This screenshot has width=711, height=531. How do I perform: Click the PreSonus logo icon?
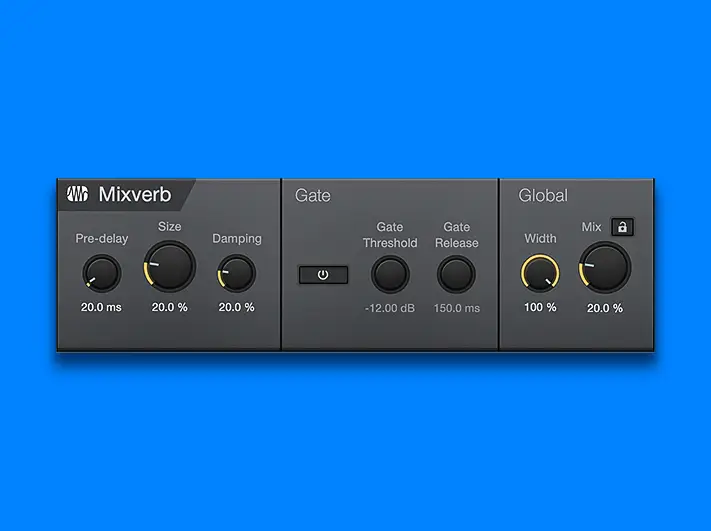(77, 194)
